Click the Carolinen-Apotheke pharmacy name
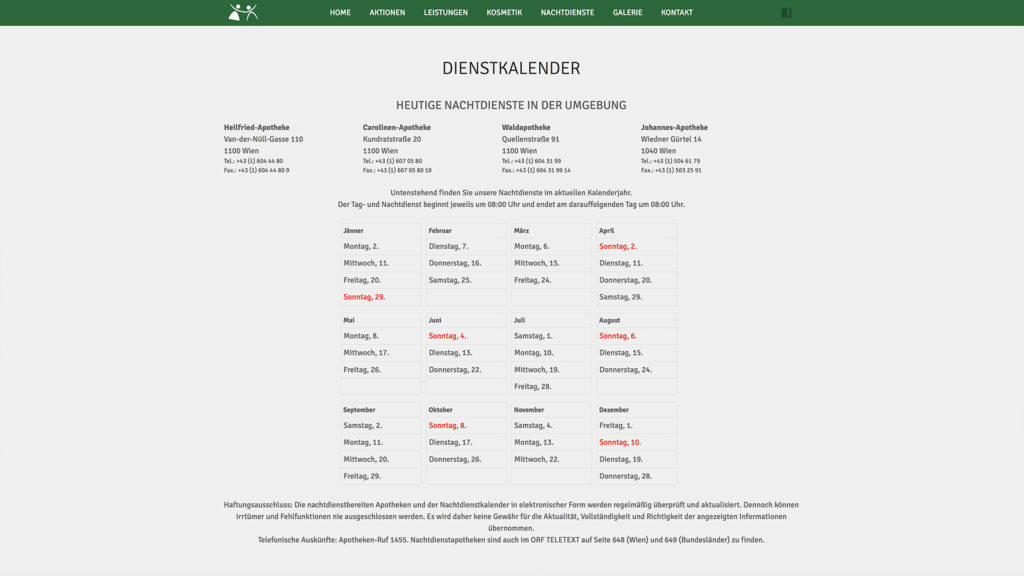Screen dimensions: 1024x576 point(396,128)
